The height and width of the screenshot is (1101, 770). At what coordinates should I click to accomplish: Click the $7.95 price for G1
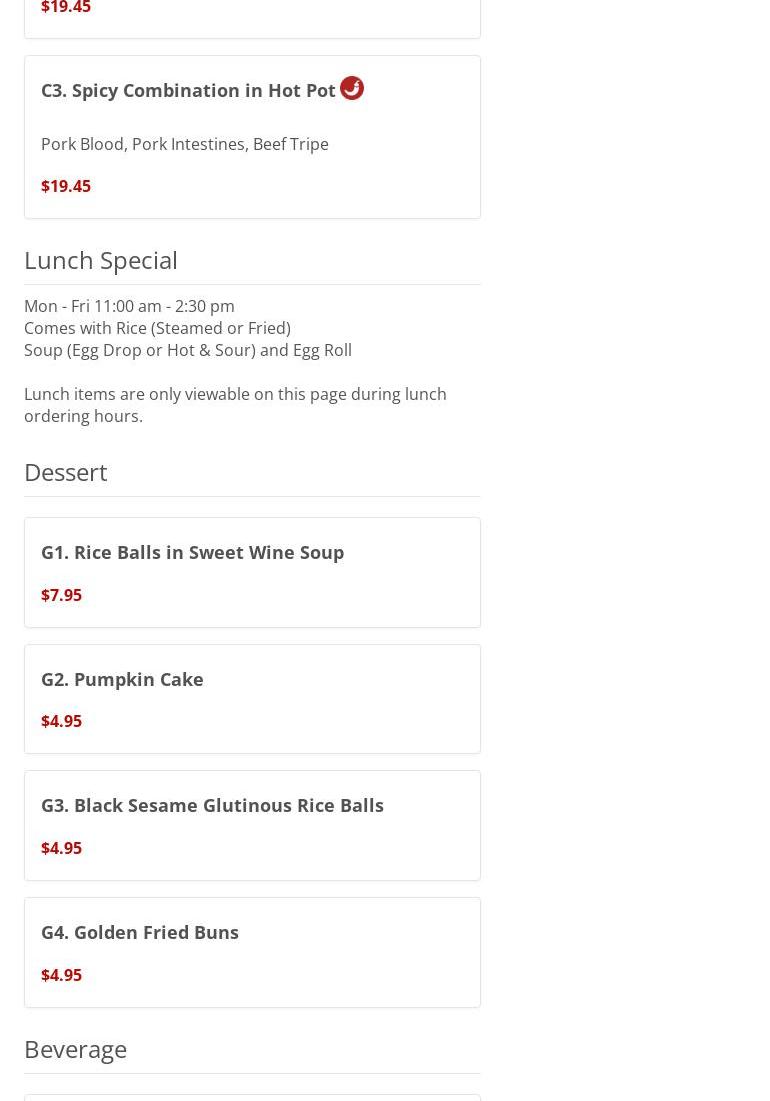pos(61,595)
